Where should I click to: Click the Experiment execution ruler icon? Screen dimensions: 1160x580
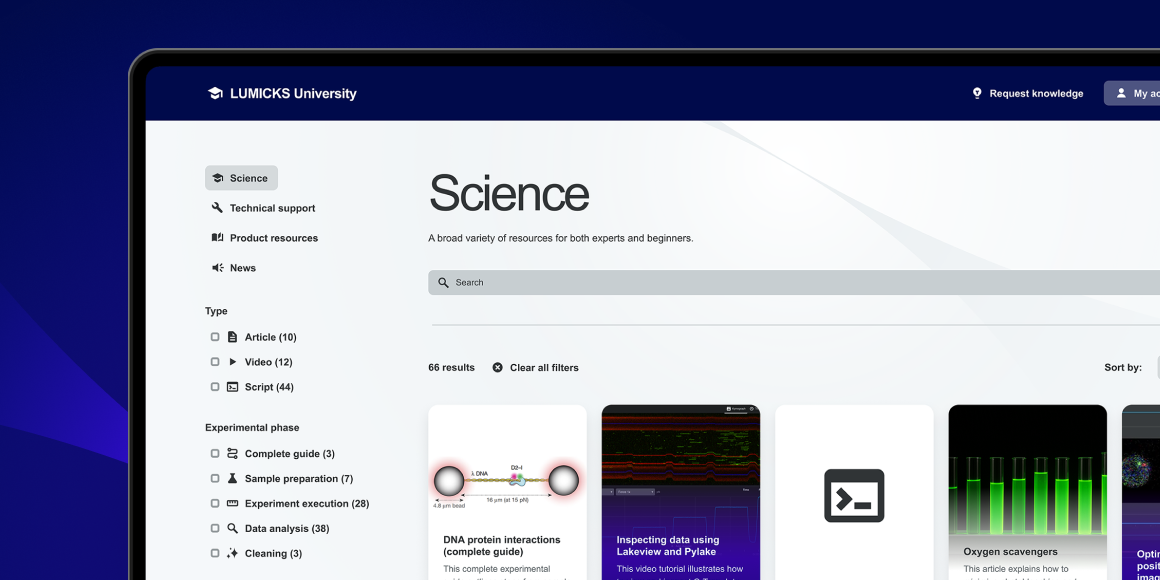click(232, 503)
